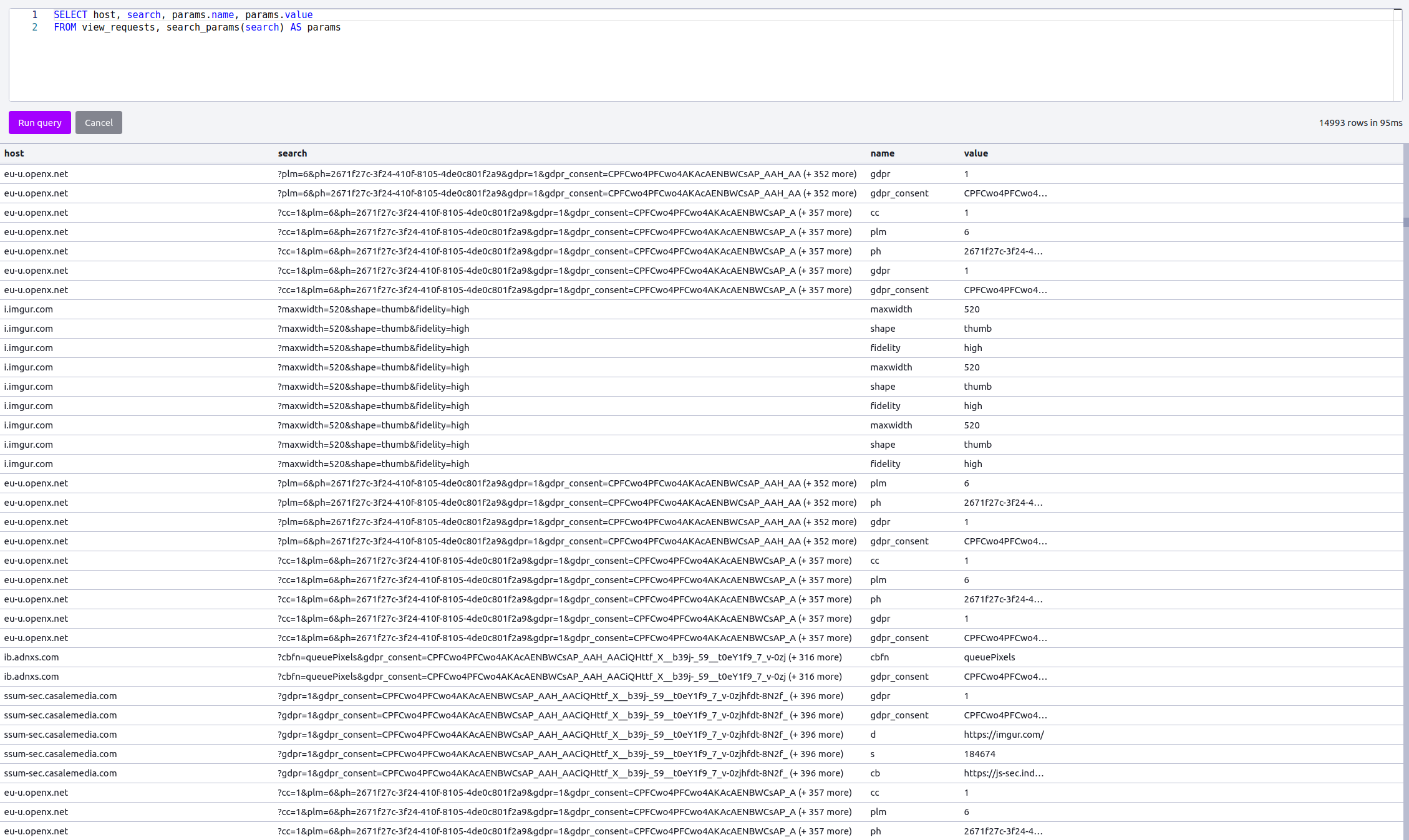Image resolution: width=1409 pixels, height=840 pixels.
Task: Click the queuePixels value cell
Action: coord(989,657)
